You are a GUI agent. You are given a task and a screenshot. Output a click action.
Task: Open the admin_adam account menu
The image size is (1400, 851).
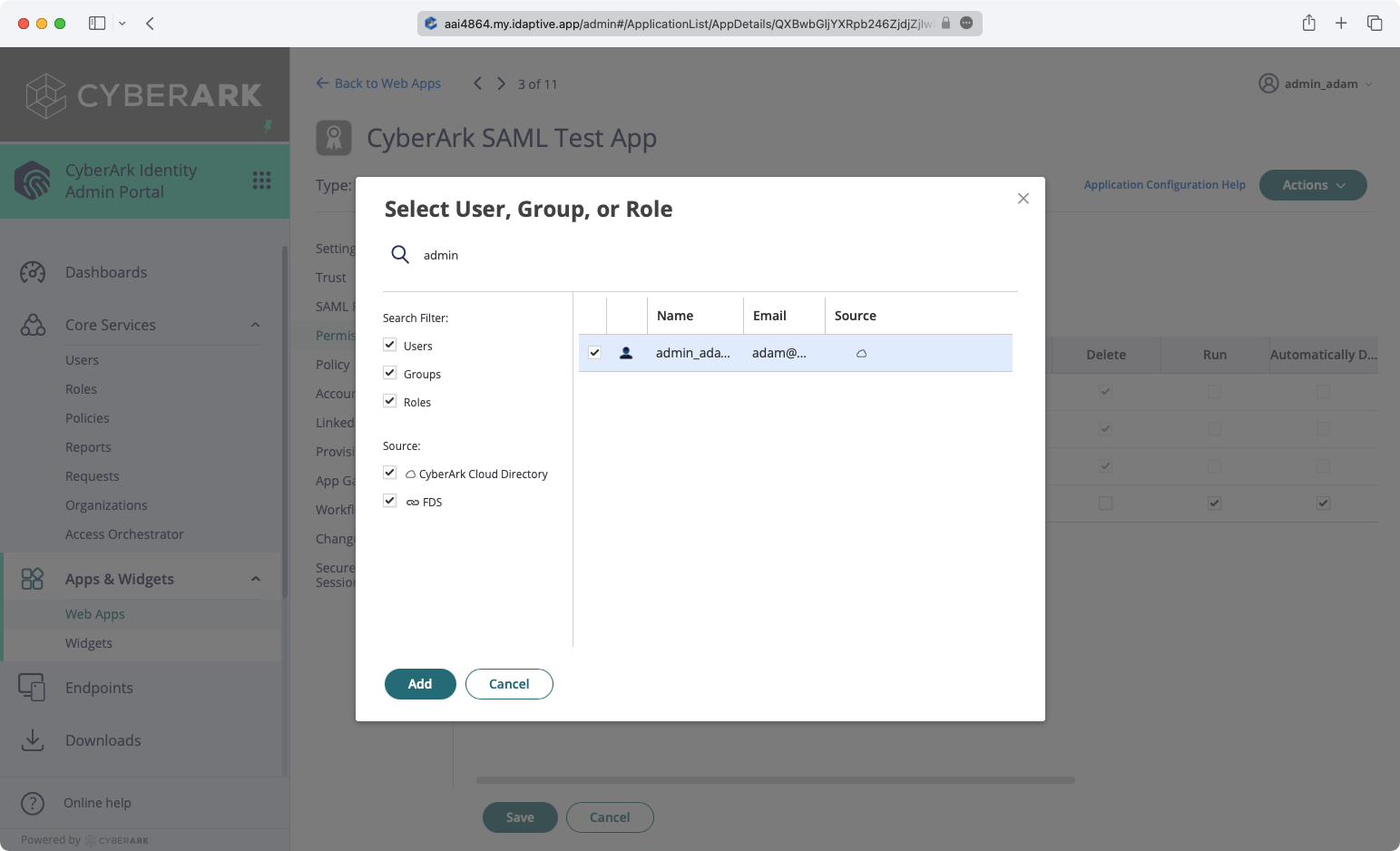(x=1316, y=83)
